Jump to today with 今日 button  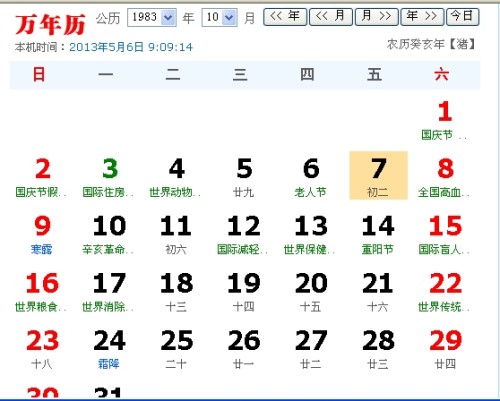[x=463, y=17]
